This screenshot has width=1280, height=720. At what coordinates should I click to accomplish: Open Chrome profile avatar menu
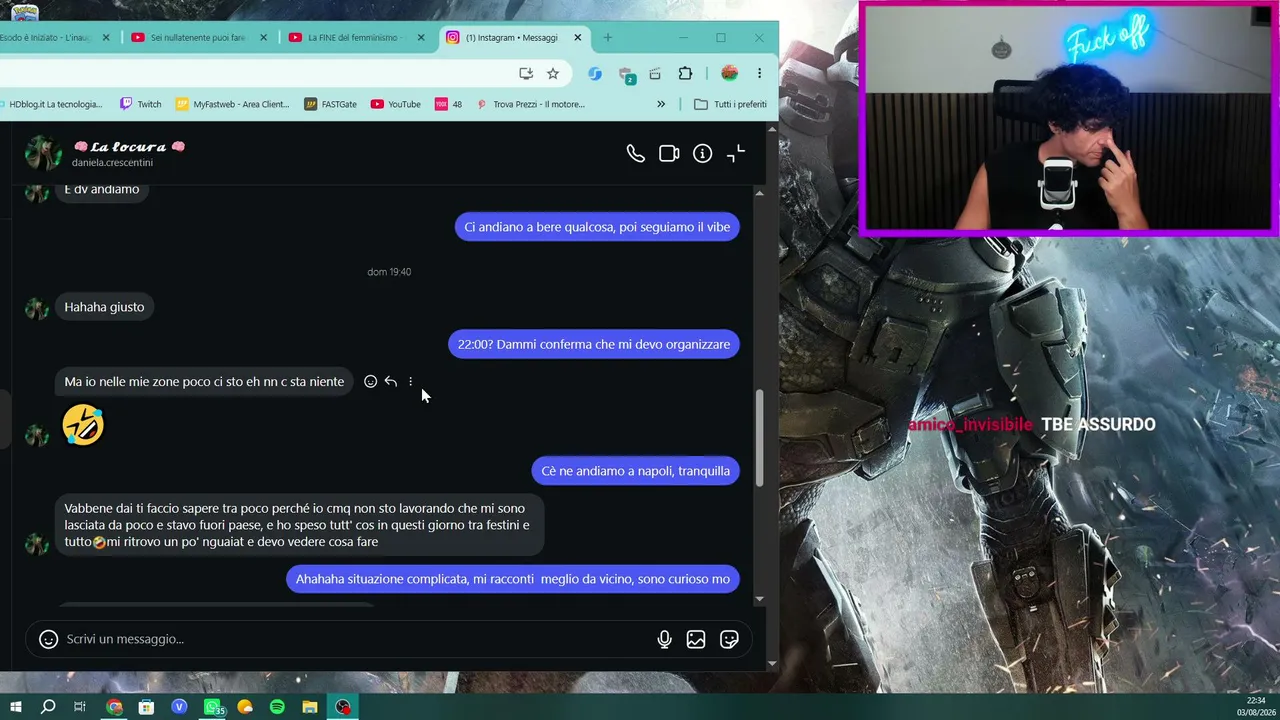[729, 73]
